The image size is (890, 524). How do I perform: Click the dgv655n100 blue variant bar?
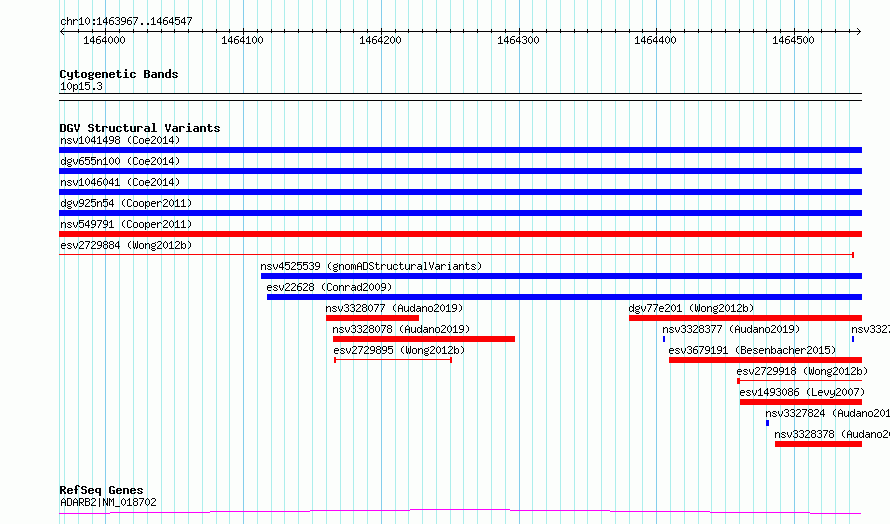coord(460,171)
